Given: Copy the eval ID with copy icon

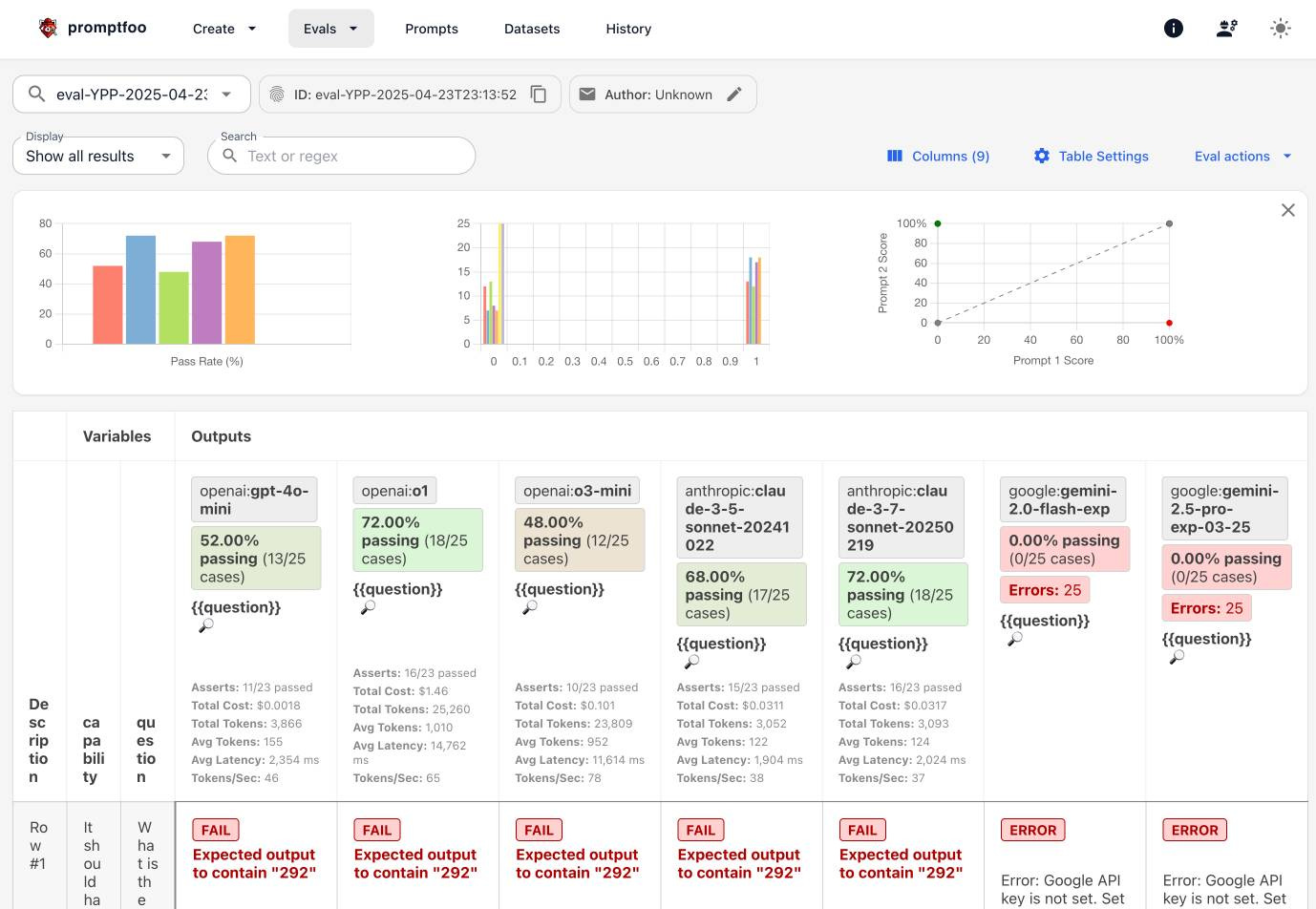Looking at the screenshot, I should (539, 95).
